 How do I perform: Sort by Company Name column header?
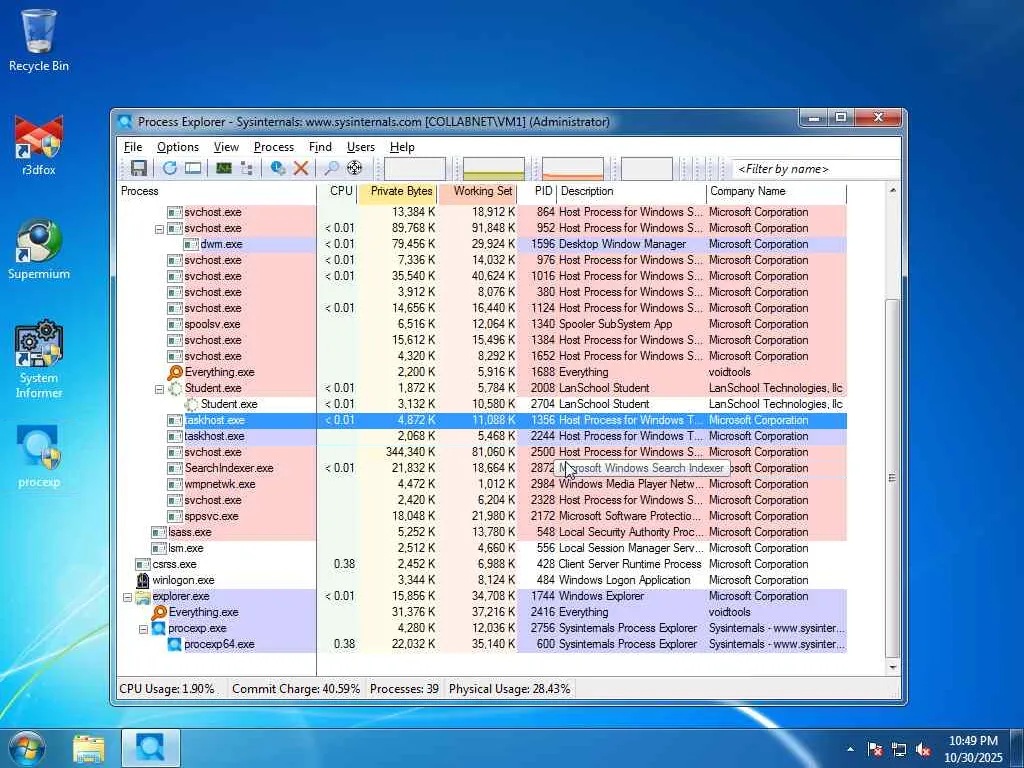(x=776, y=191)
